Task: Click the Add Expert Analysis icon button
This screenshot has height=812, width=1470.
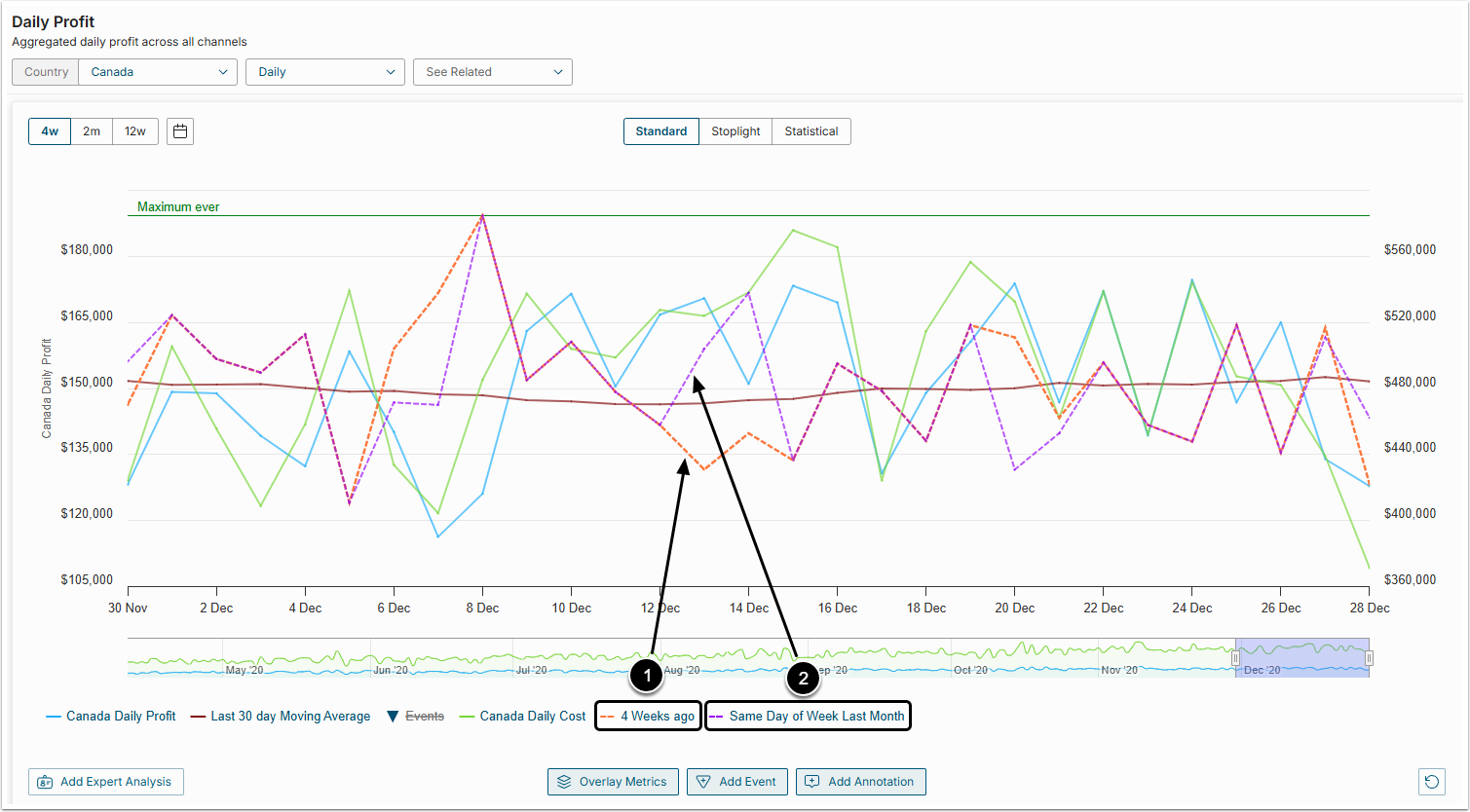Action: point(45,782)
